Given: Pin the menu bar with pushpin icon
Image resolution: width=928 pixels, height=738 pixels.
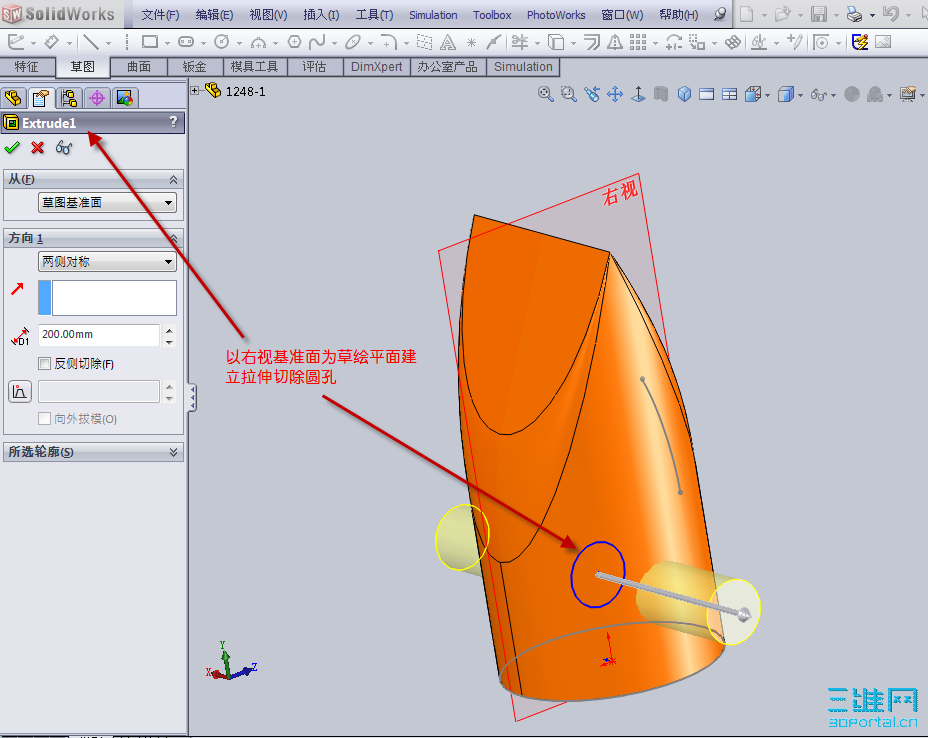Looking at the screenshot, I should tap(720, 14).
